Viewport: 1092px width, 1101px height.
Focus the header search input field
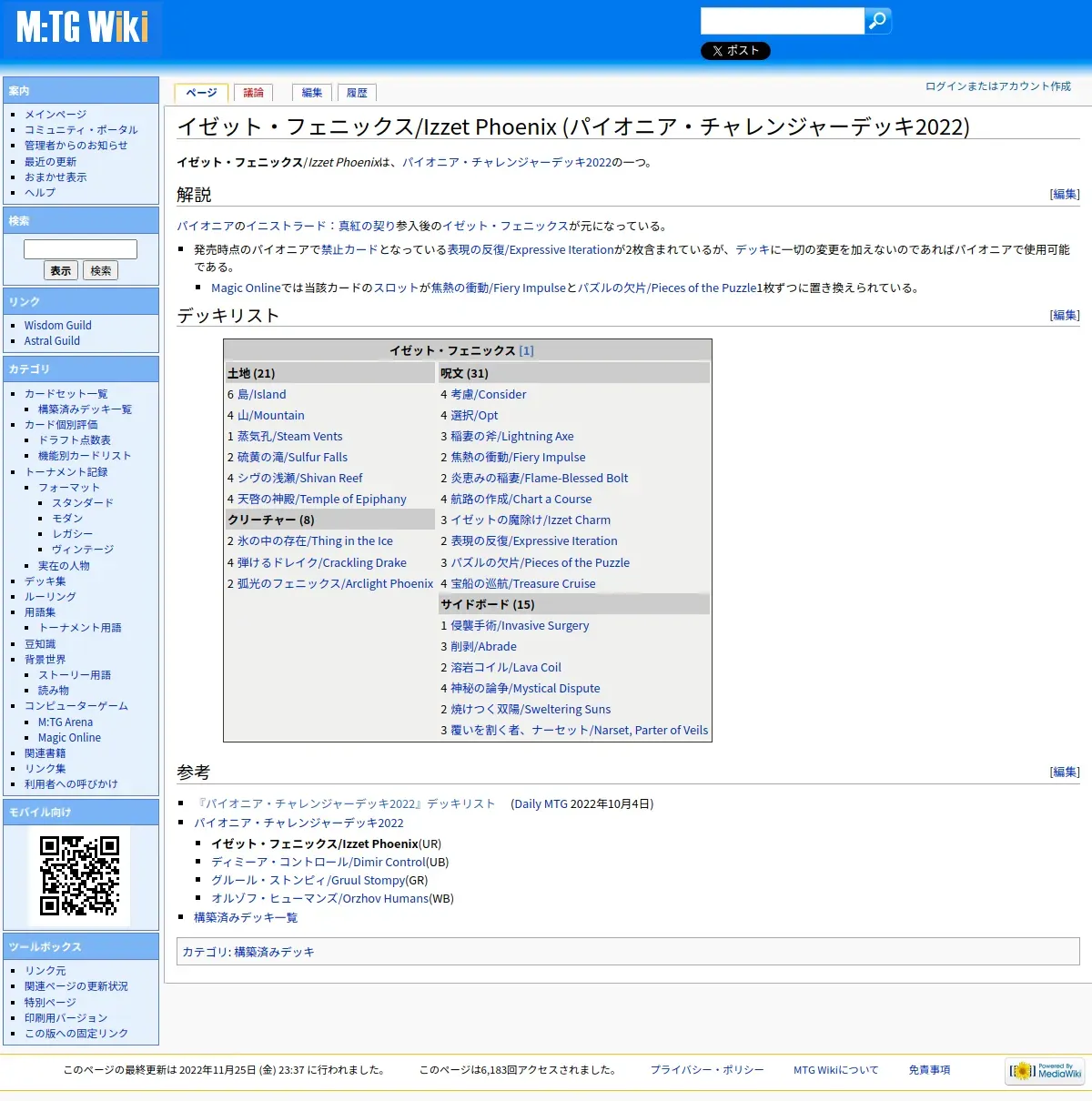pyautogui.click(x=782, y=21)
